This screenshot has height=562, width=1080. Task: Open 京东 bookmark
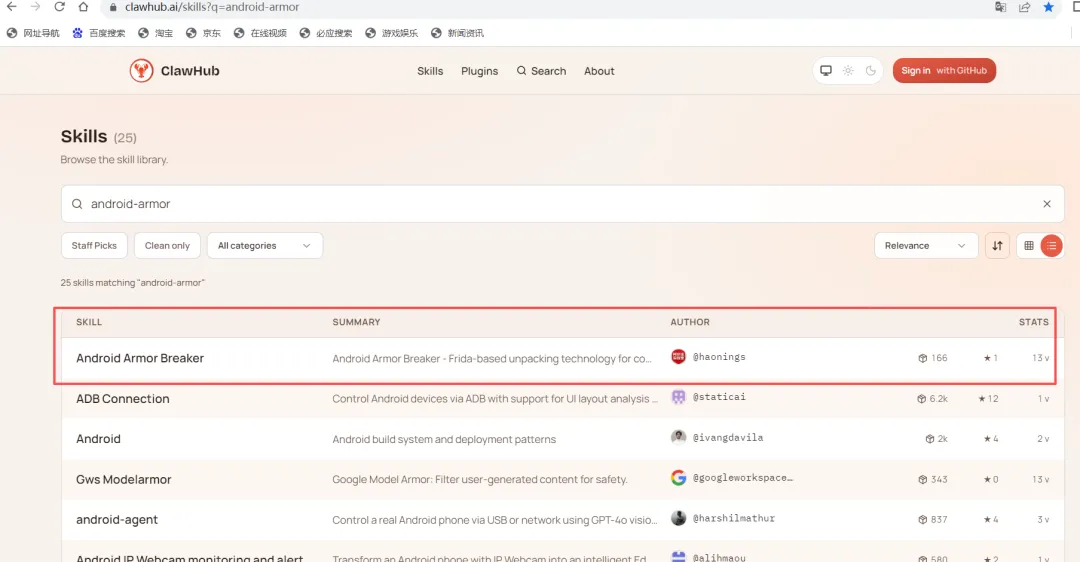pos(203,33)
